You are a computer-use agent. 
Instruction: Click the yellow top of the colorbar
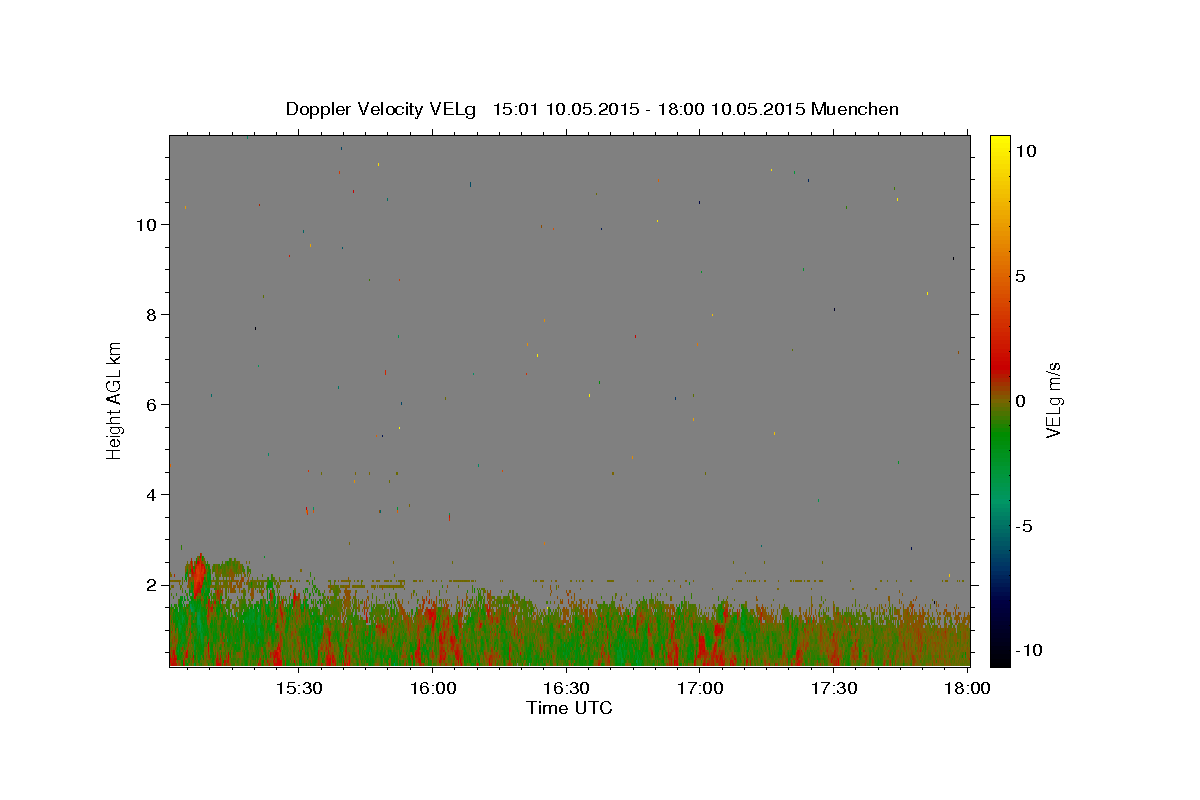tap(1000, 145)
